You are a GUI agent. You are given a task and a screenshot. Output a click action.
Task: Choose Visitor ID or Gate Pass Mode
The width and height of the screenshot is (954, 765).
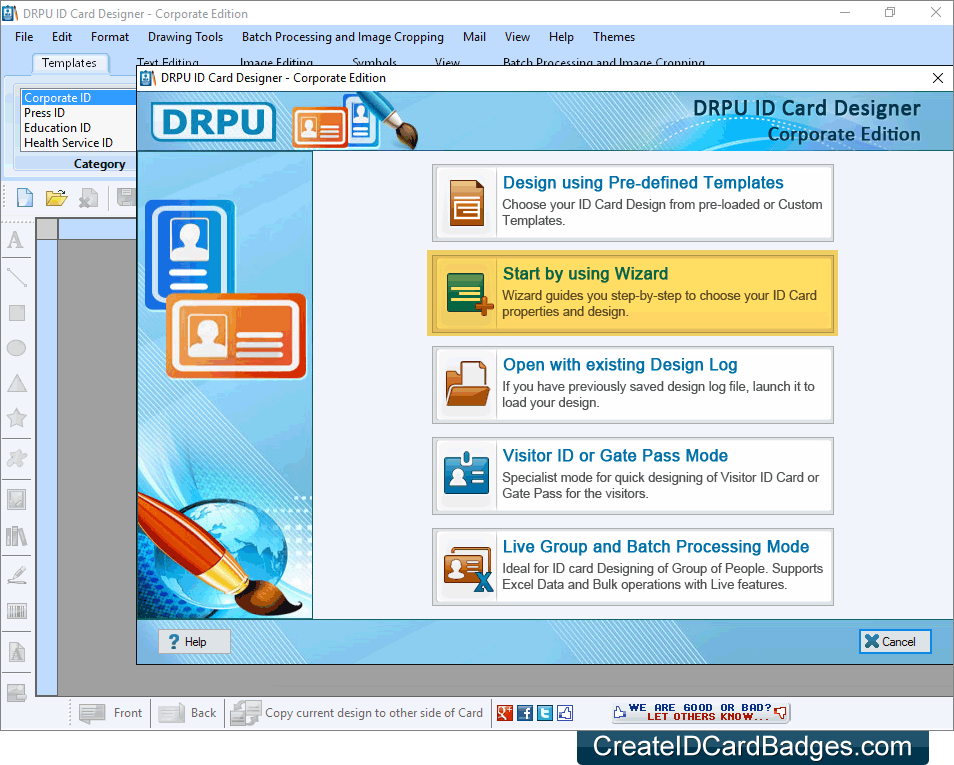tap(633, 476)
